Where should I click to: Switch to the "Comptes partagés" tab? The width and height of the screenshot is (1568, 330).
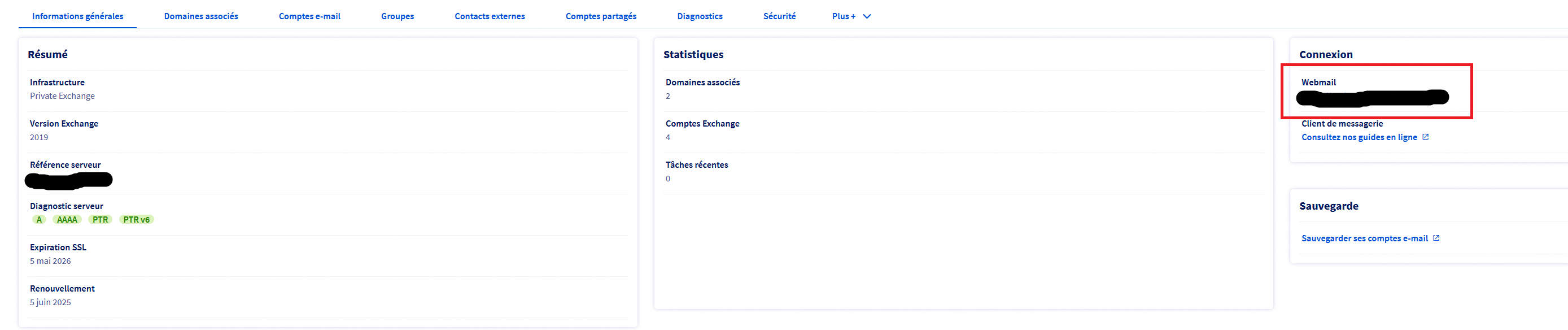click(x=600, y=16)
